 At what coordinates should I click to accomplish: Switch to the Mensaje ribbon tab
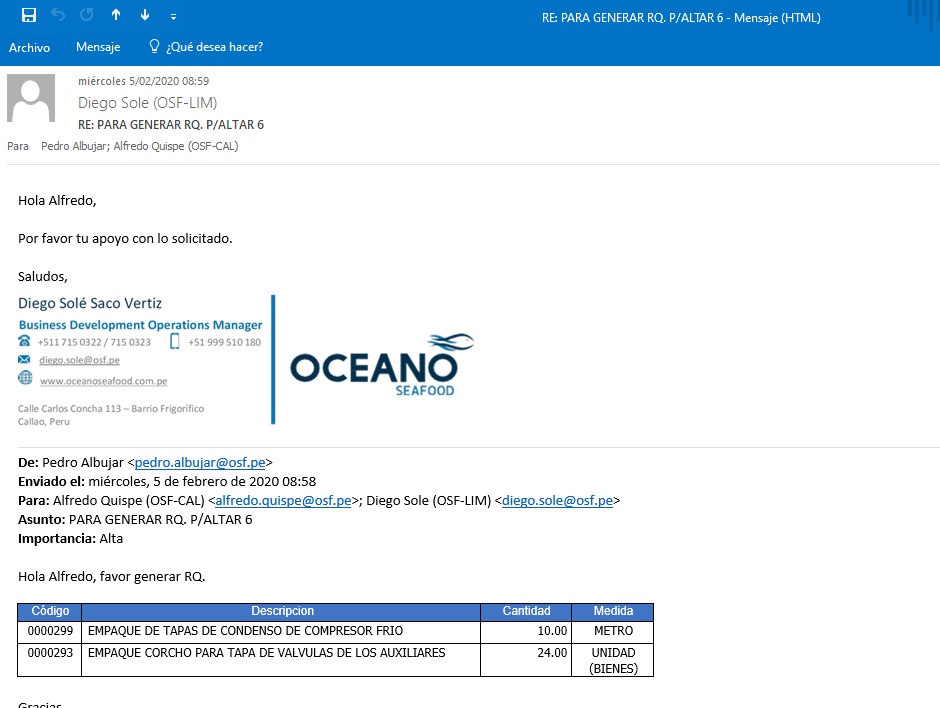tap(98, 47)
